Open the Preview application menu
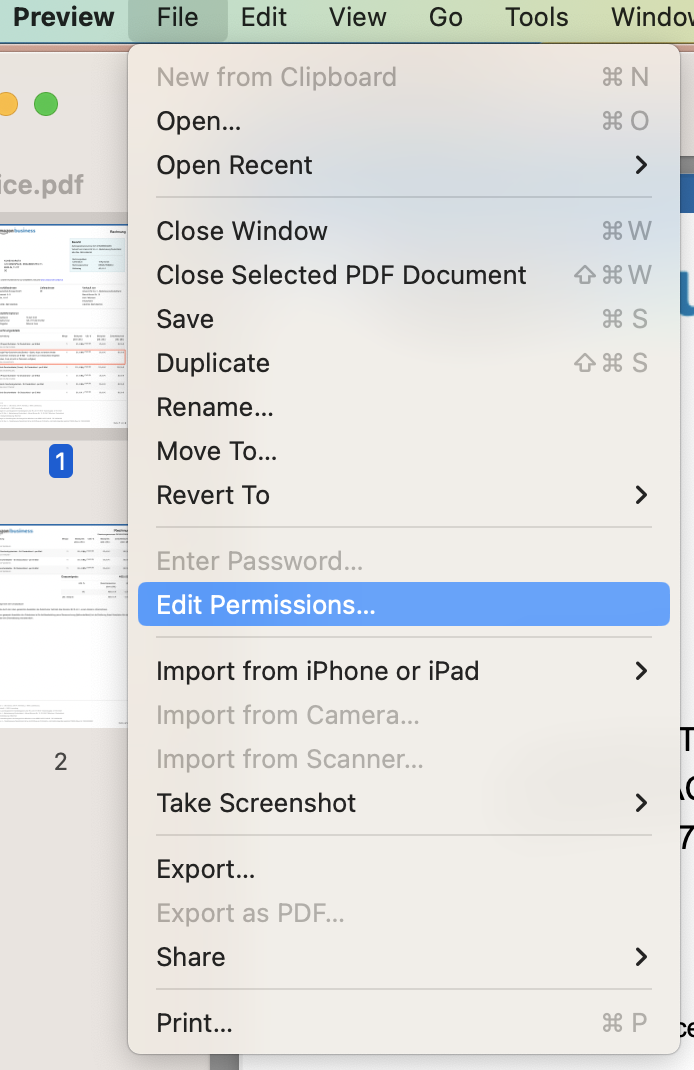694x1070 pixels. (62, 17)
